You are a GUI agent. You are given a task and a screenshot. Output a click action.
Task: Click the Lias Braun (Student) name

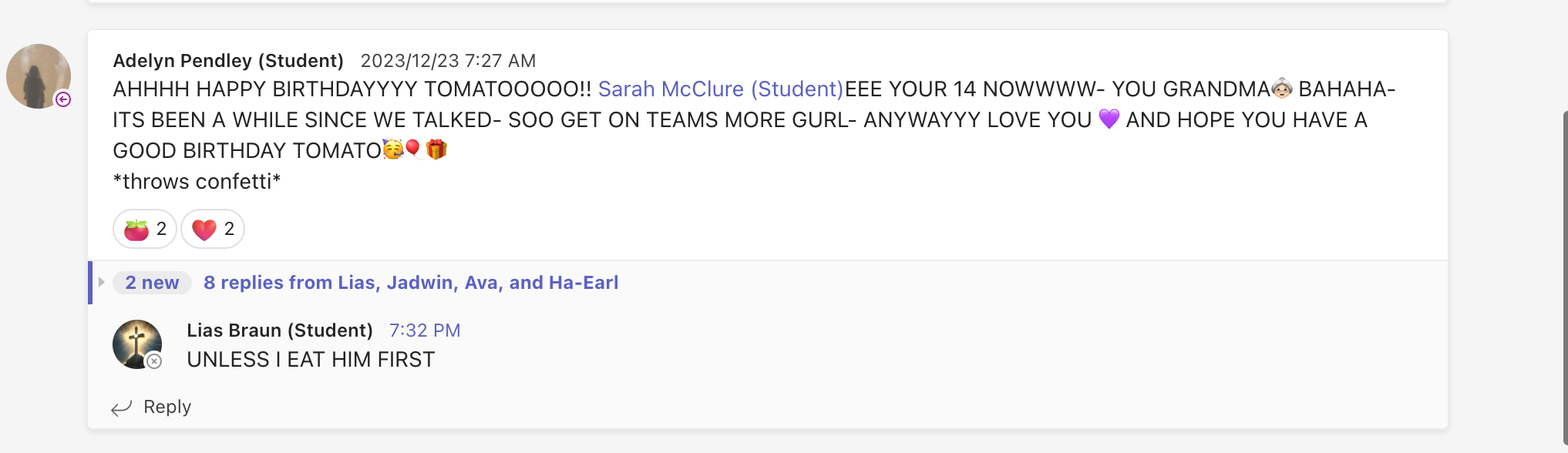[279, 331]
